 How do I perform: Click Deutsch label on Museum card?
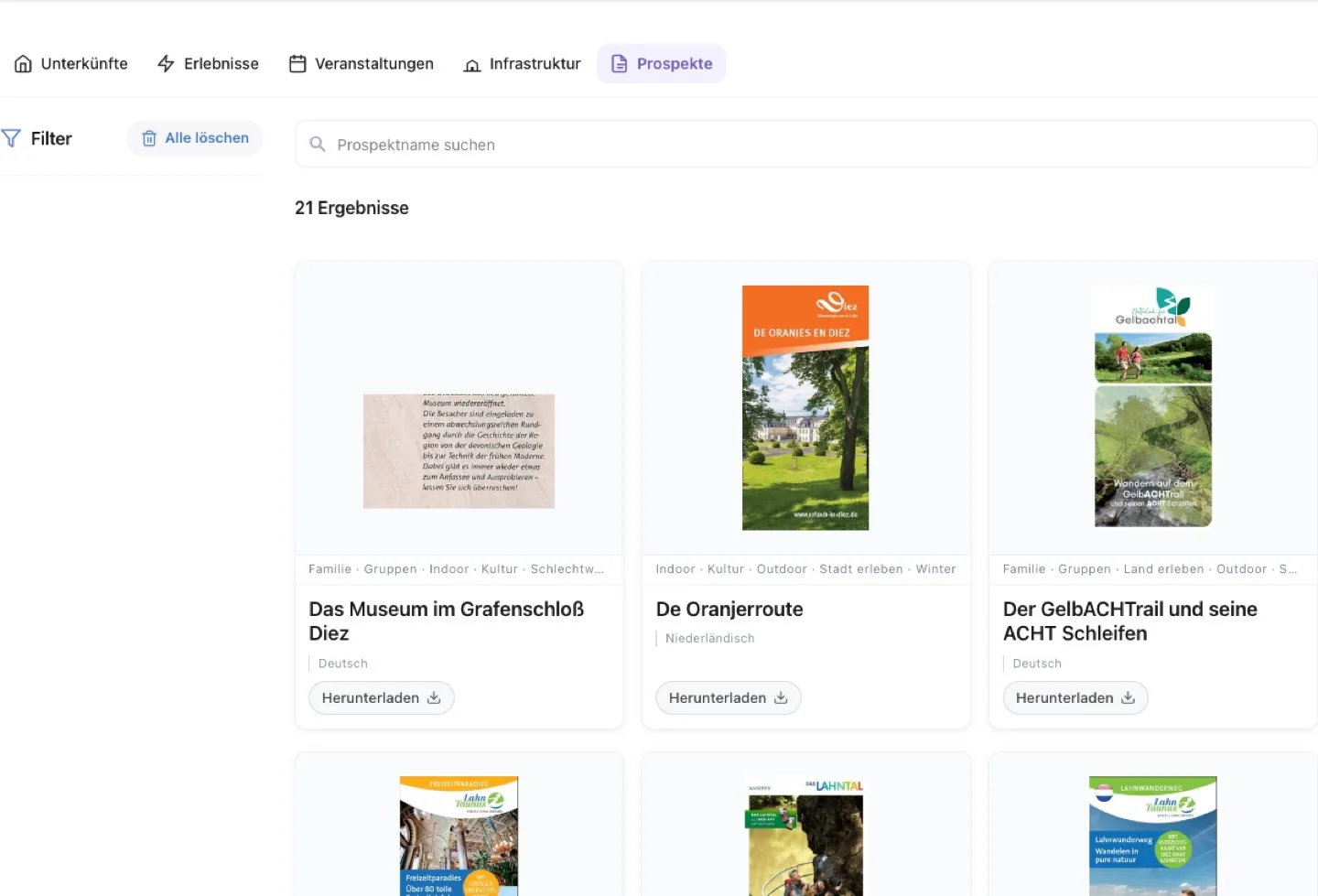coord(343,664)
